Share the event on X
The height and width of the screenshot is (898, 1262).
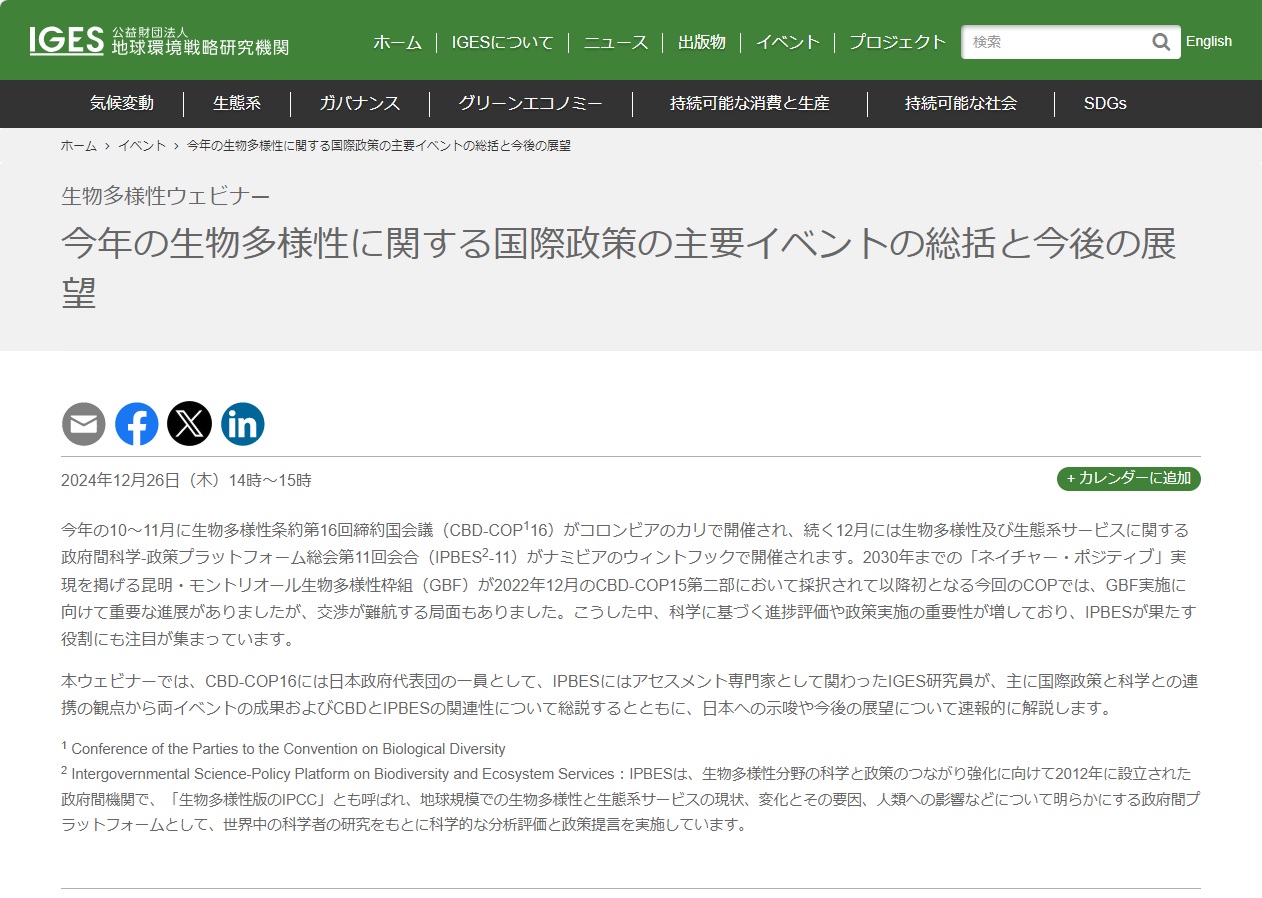(x=190, y=424)
